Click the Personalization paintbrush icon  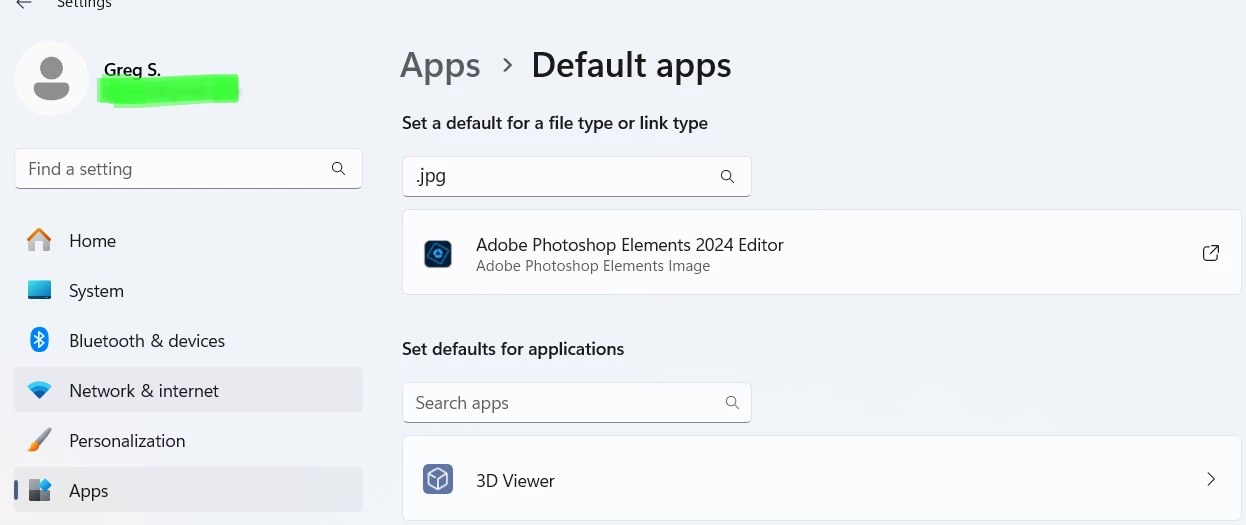pos(39,441)
